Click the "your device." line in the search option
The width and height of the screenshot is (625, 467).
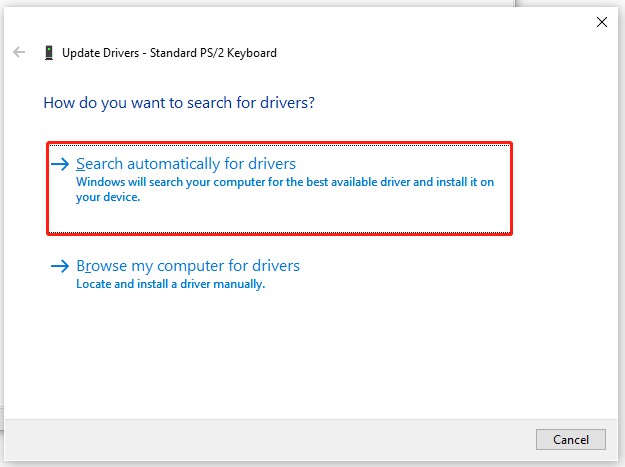(108, 197)
